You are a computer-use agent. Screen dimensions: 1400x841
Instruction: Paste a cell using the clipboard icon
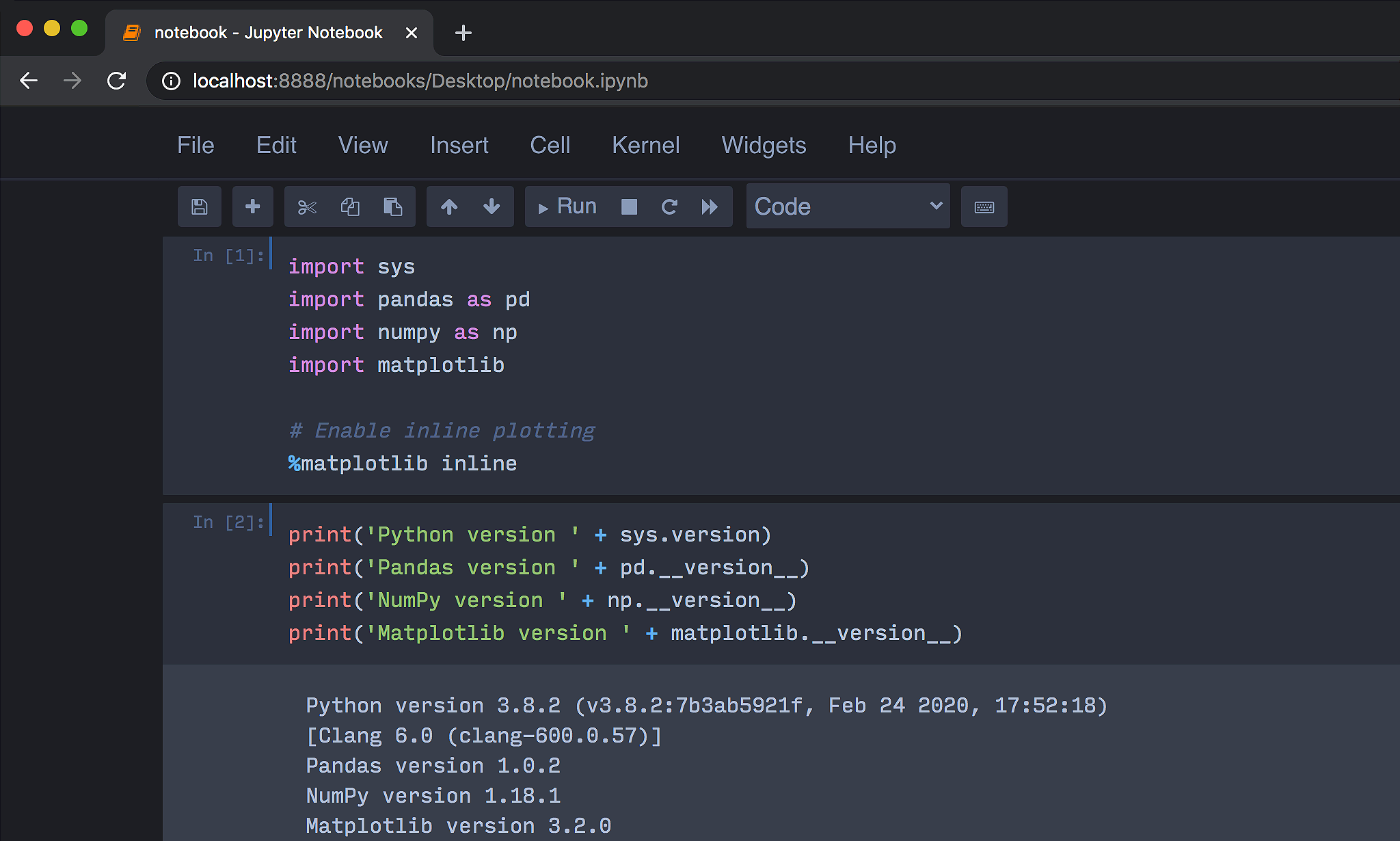pos(393,206)
